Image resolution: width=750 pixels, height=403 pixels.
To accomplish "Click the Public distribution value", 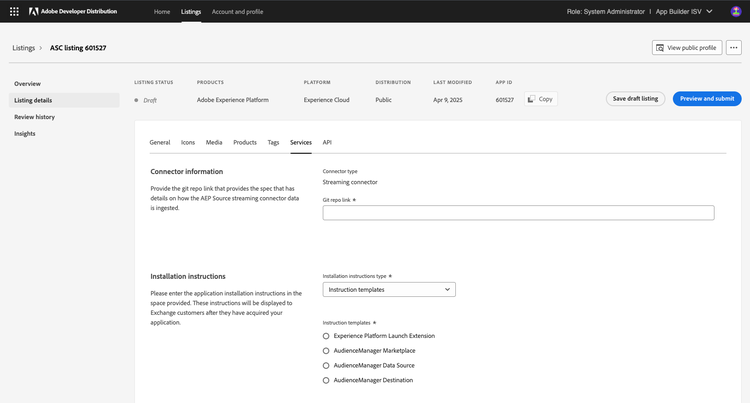I will [x=384, y=100].
